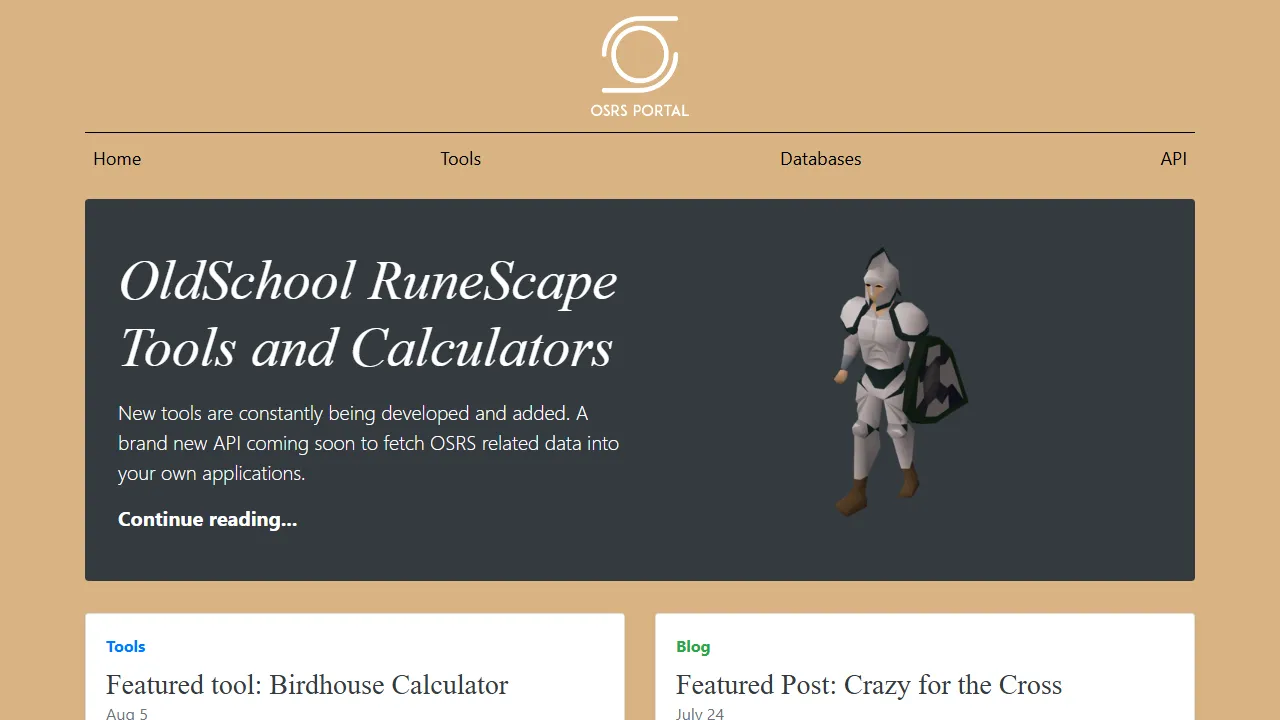Open the API page from the navigation
The image size is (1280, 720).
tap(1173, 159)
